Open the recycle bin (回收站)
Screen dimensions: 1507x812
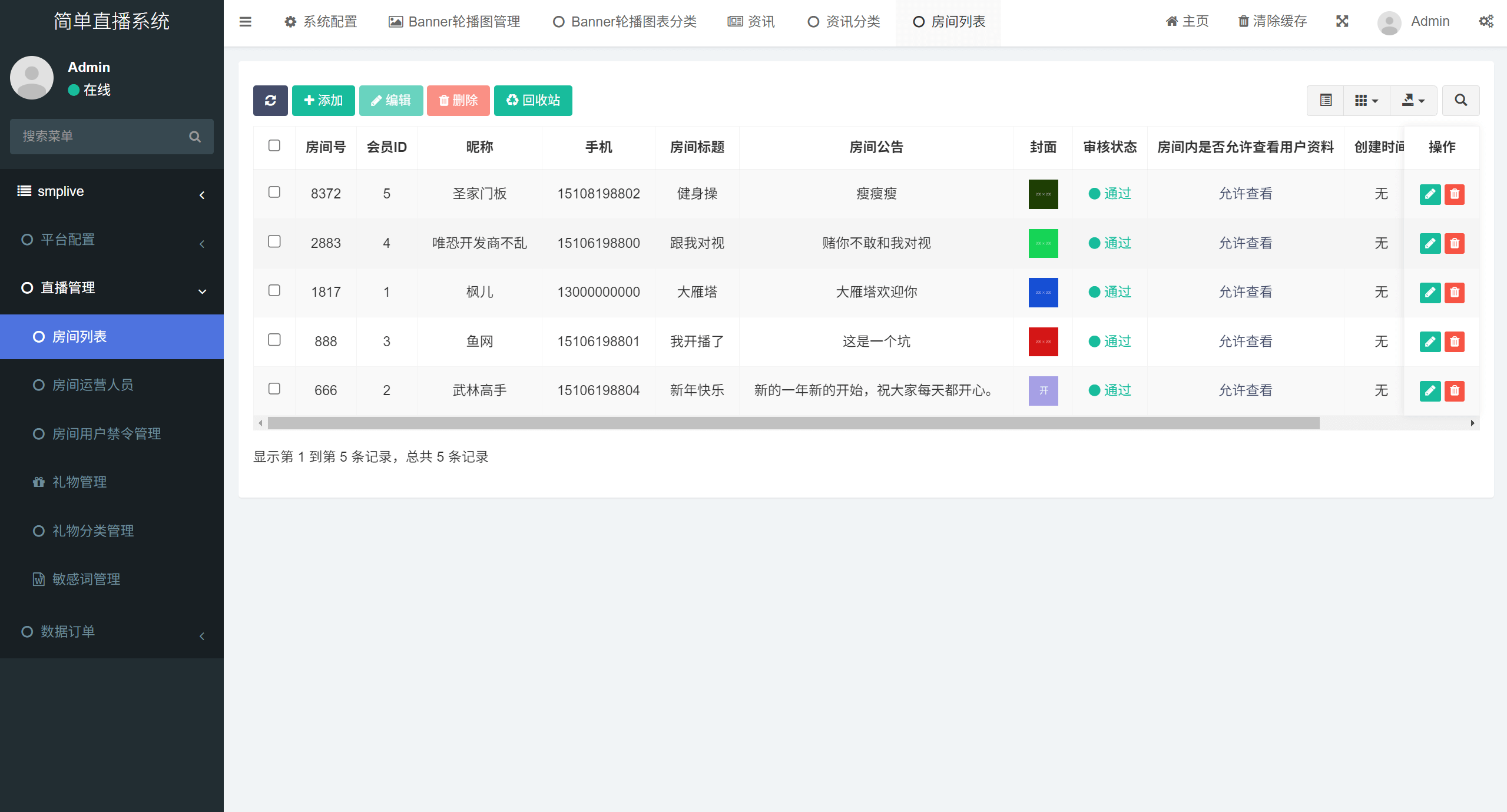pos(532,100)
